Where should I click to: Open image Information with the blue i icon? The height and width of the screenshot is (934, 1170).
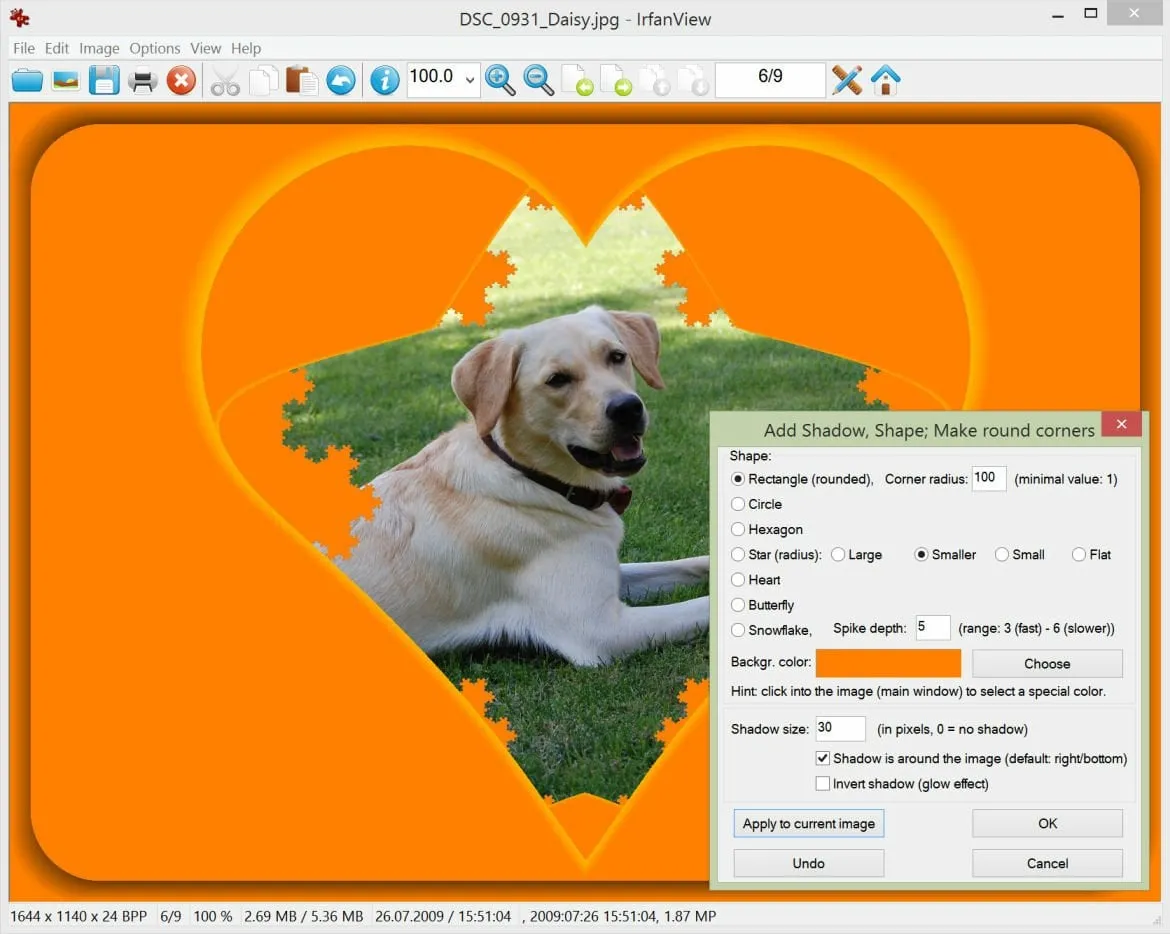[384, 80]
